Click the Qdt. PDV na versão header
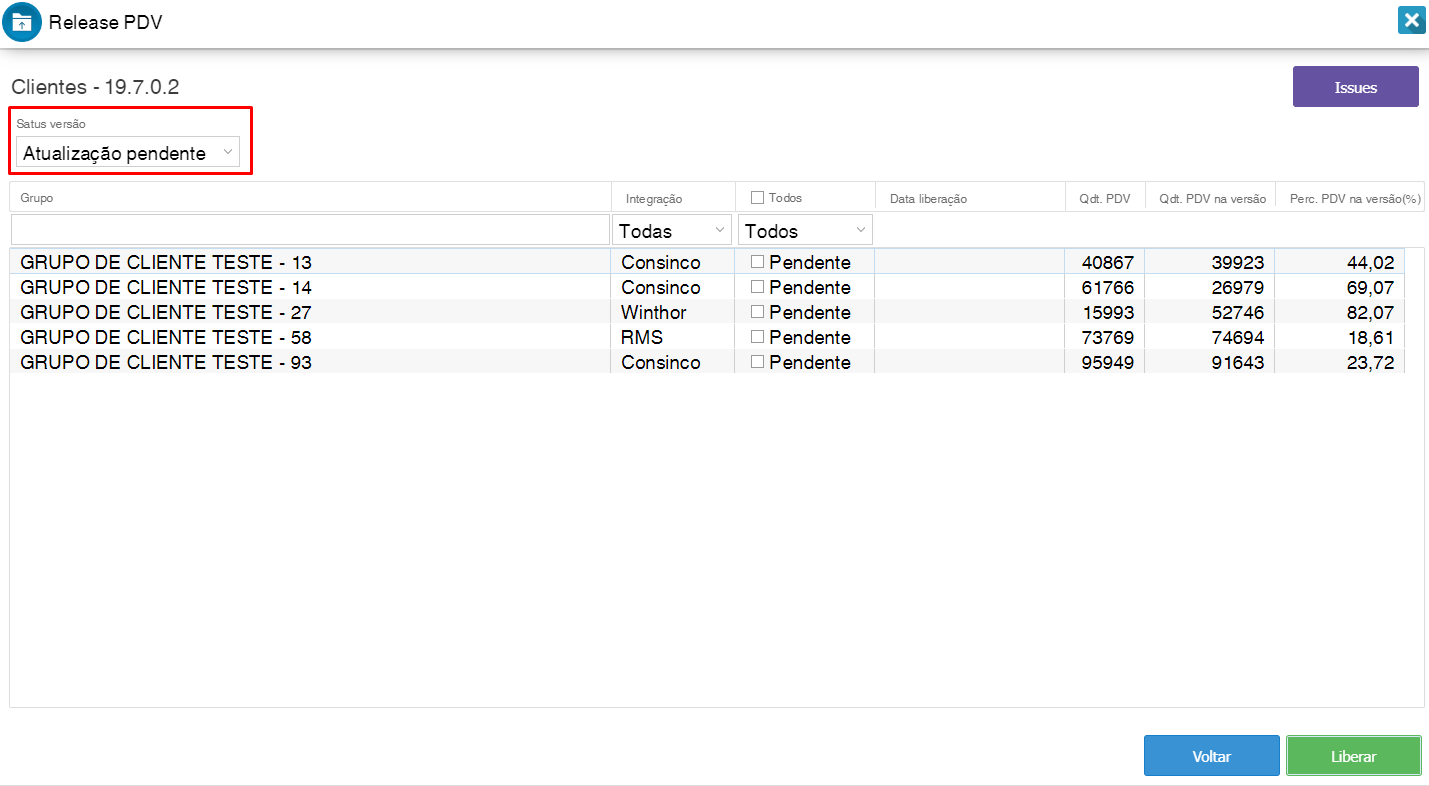The height and width of the screenshot is (786, 1429). pyautogui.click(x=1212, y=199)
